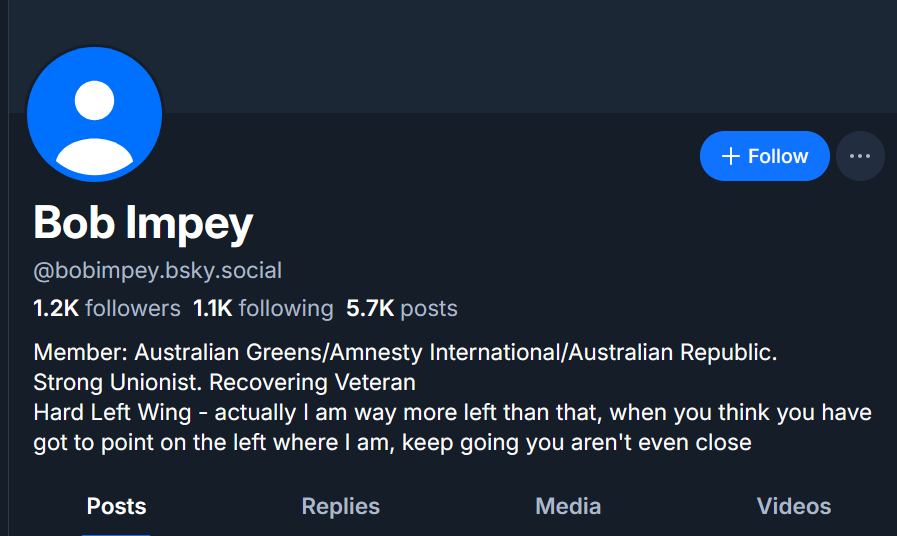The image size is (897, 536).
Task: Switch to the Posts tab
Action: pos(116,506)
